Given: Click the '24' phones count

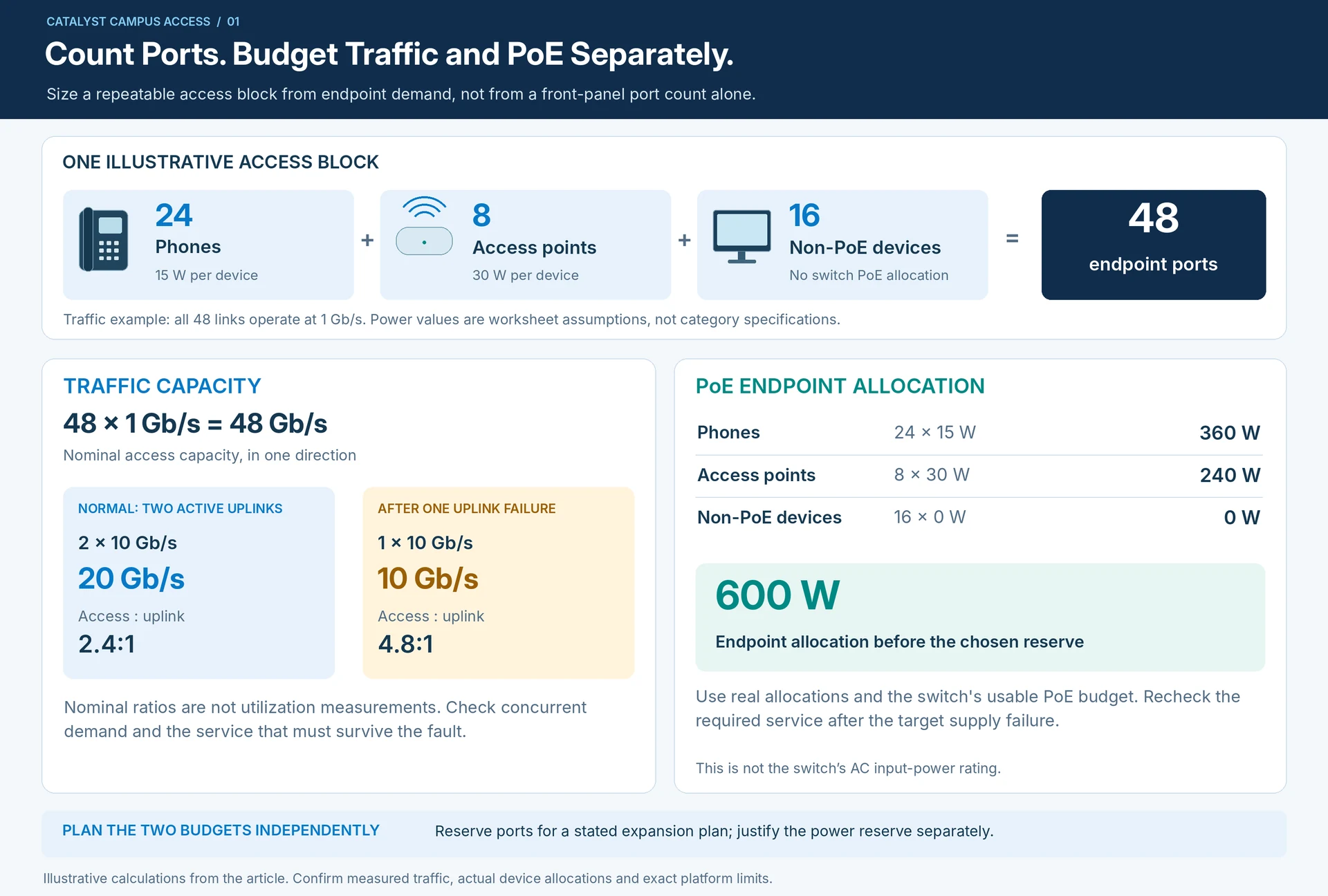Looking at the screenshot, I should (174, 215).
